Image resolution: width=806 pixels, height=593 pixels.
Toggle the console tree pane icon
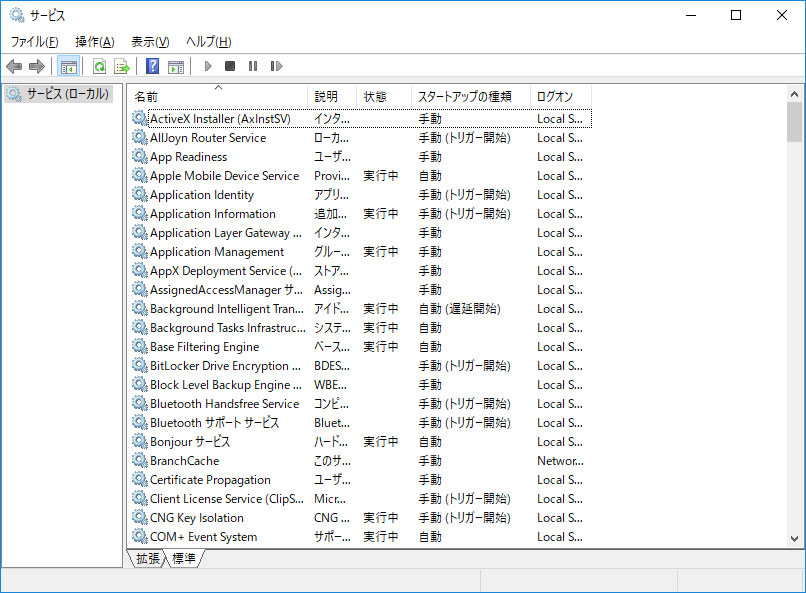pos(68,66)
